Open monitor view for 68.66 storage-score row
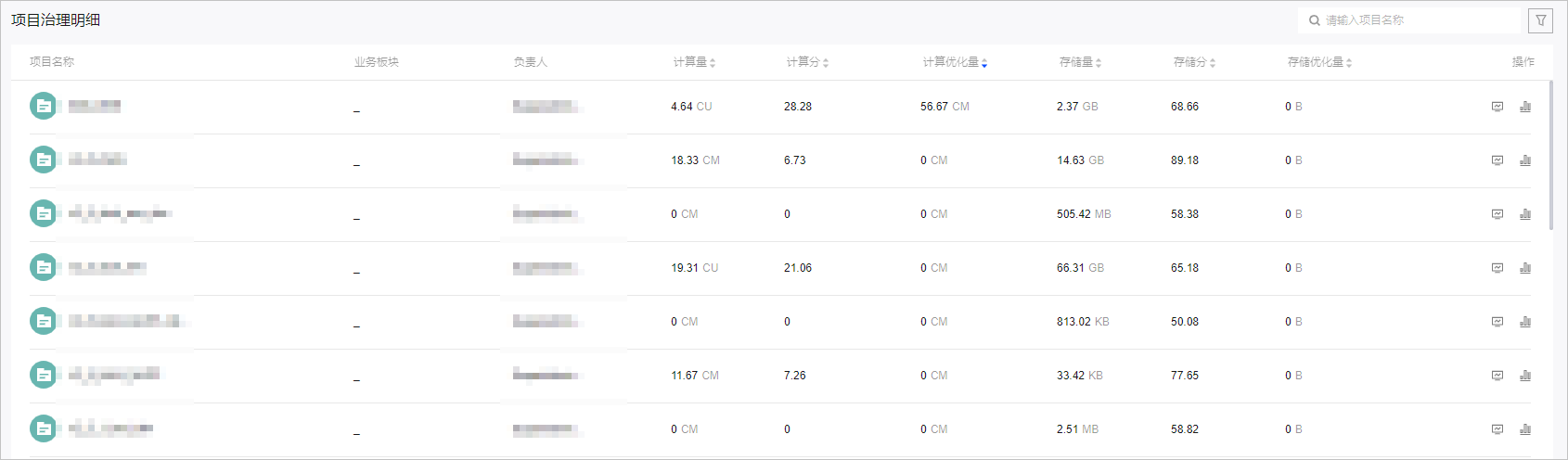This screenshot has height=460, width=1568. (x=1497, y=107)
